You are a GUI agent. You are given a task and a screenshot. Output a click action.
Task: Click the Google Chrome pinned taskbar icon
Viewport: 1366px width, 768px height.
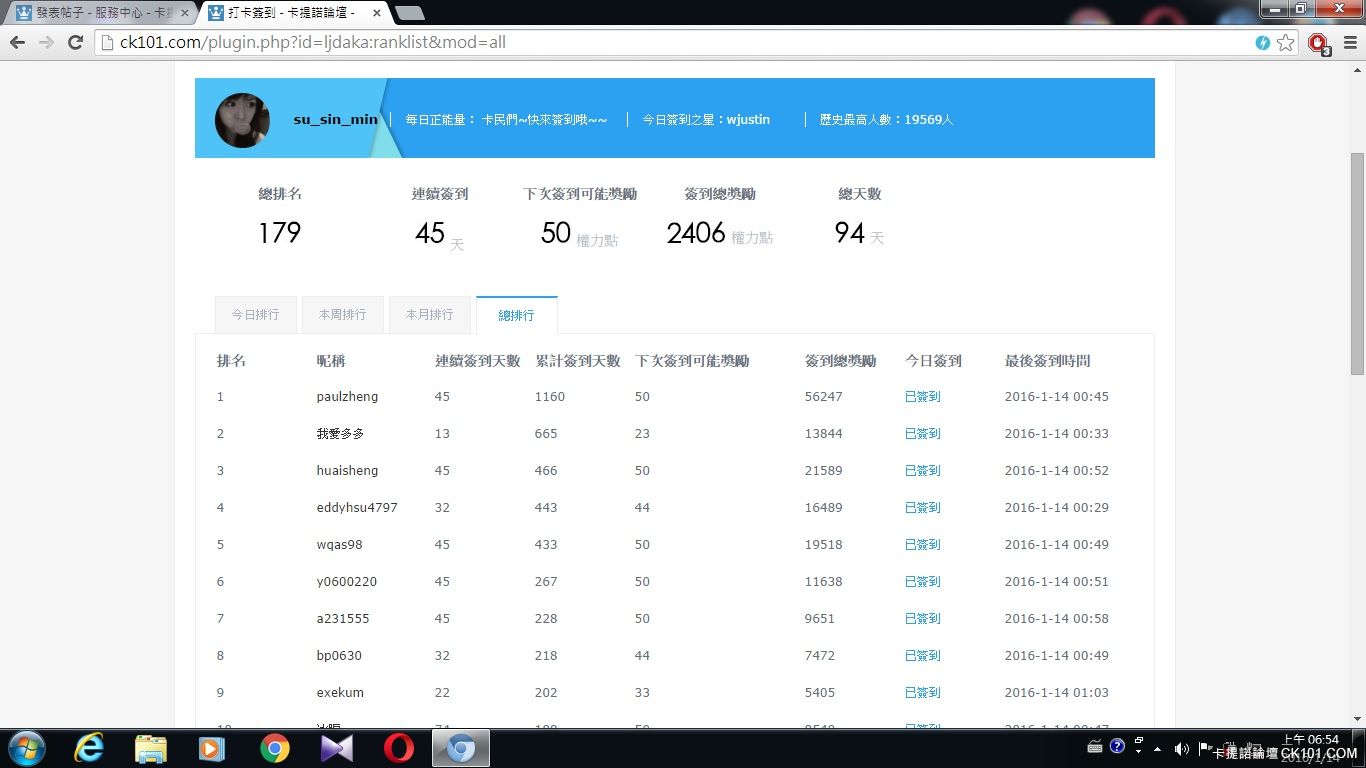[x=274, y=748]
